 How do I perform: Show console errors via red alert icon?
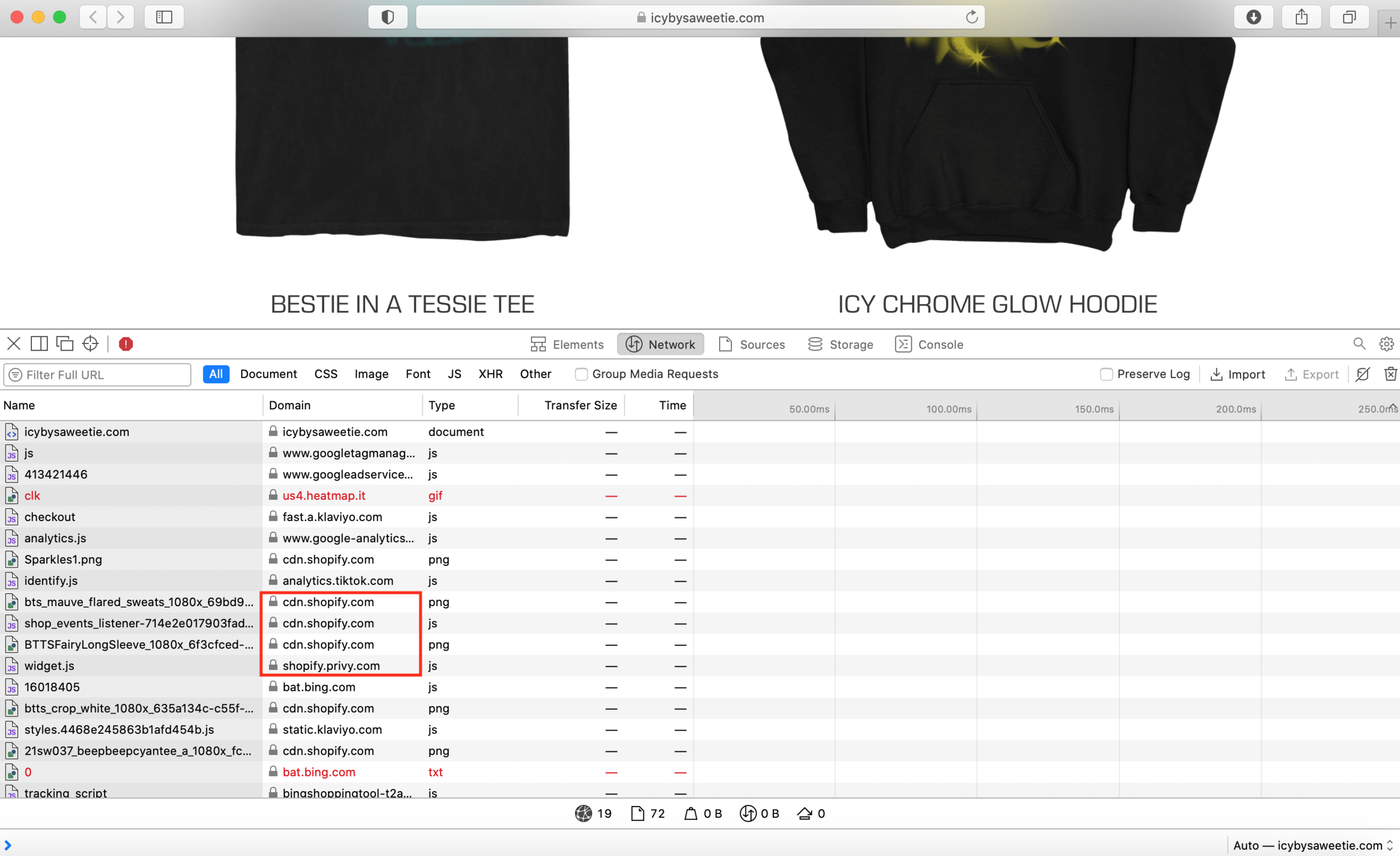tap(125, 344)
